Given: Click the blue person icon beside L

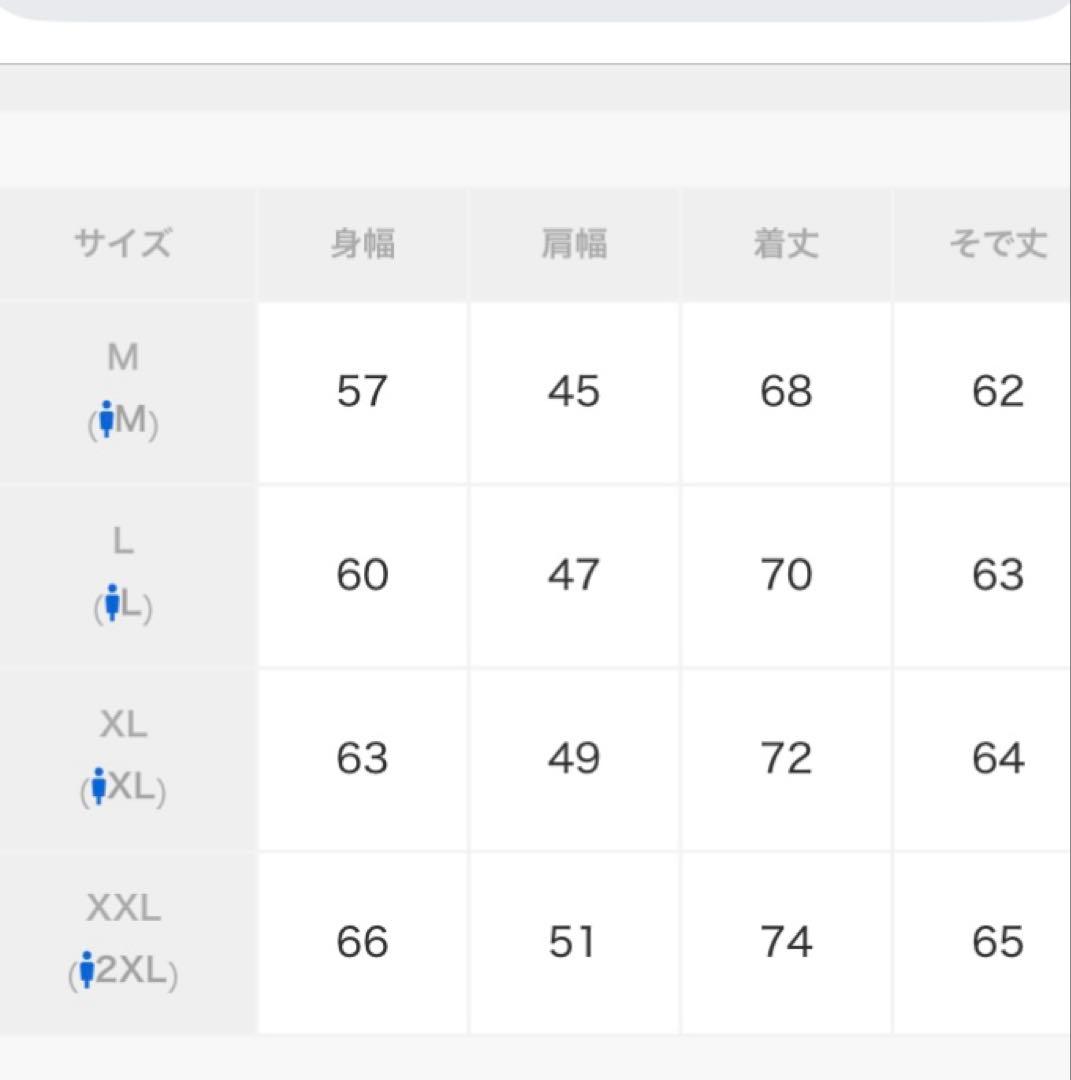Looking at the screenshot, I should point(112,604).
